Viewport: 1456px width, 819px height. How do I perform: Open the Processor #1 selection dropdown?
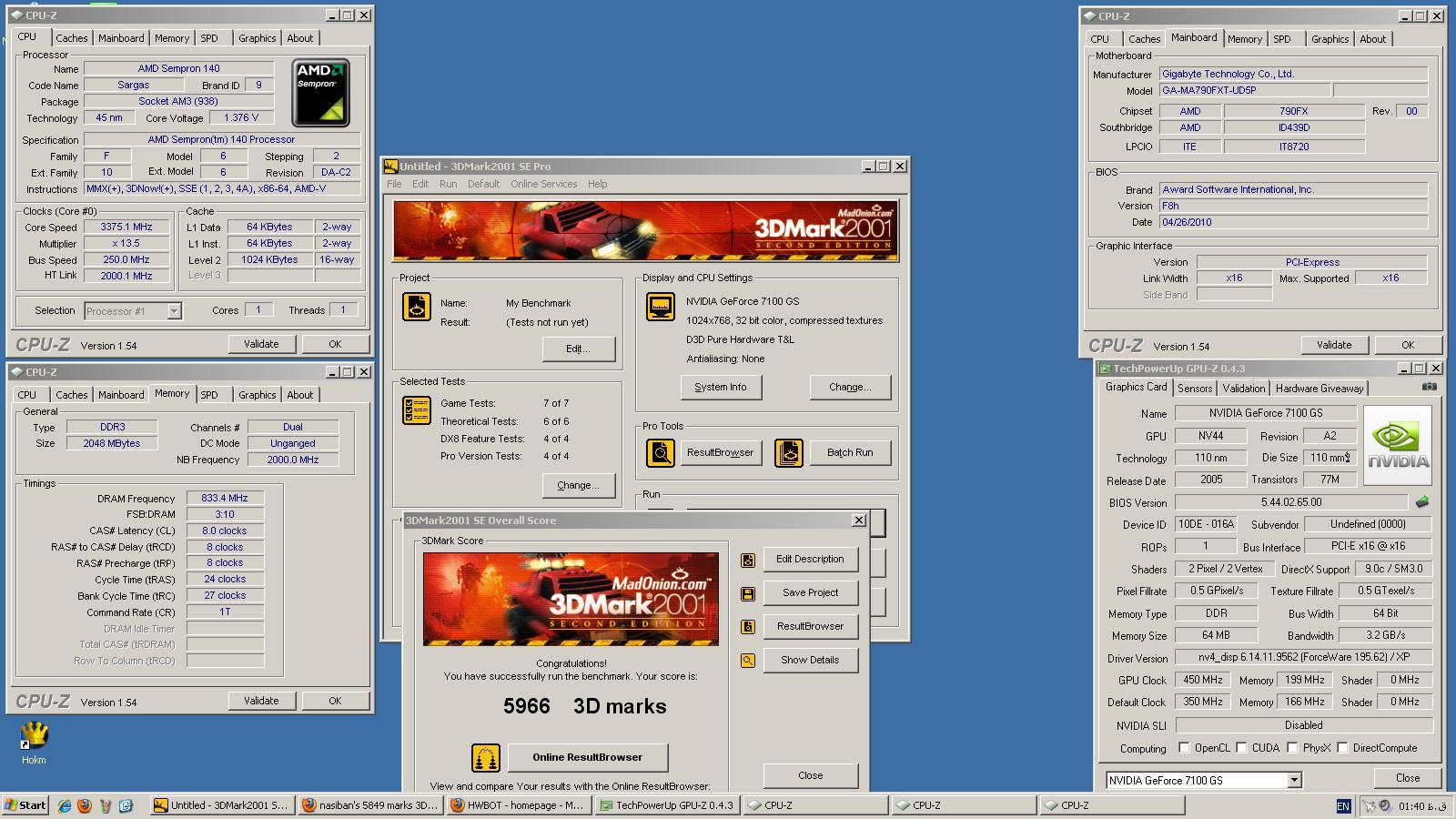tap(174, 311)
